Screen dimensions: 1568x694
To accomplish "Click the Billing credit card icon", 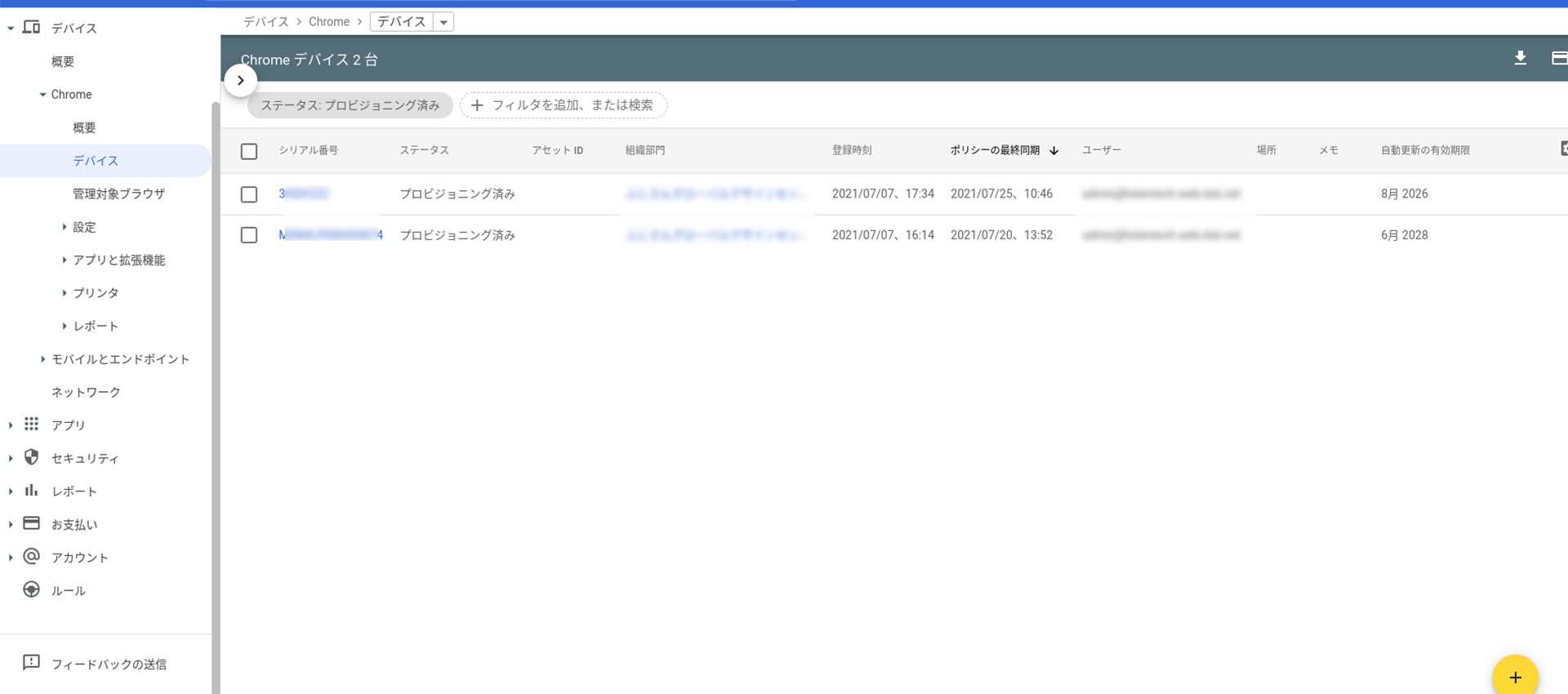I will tap(31, 523).
